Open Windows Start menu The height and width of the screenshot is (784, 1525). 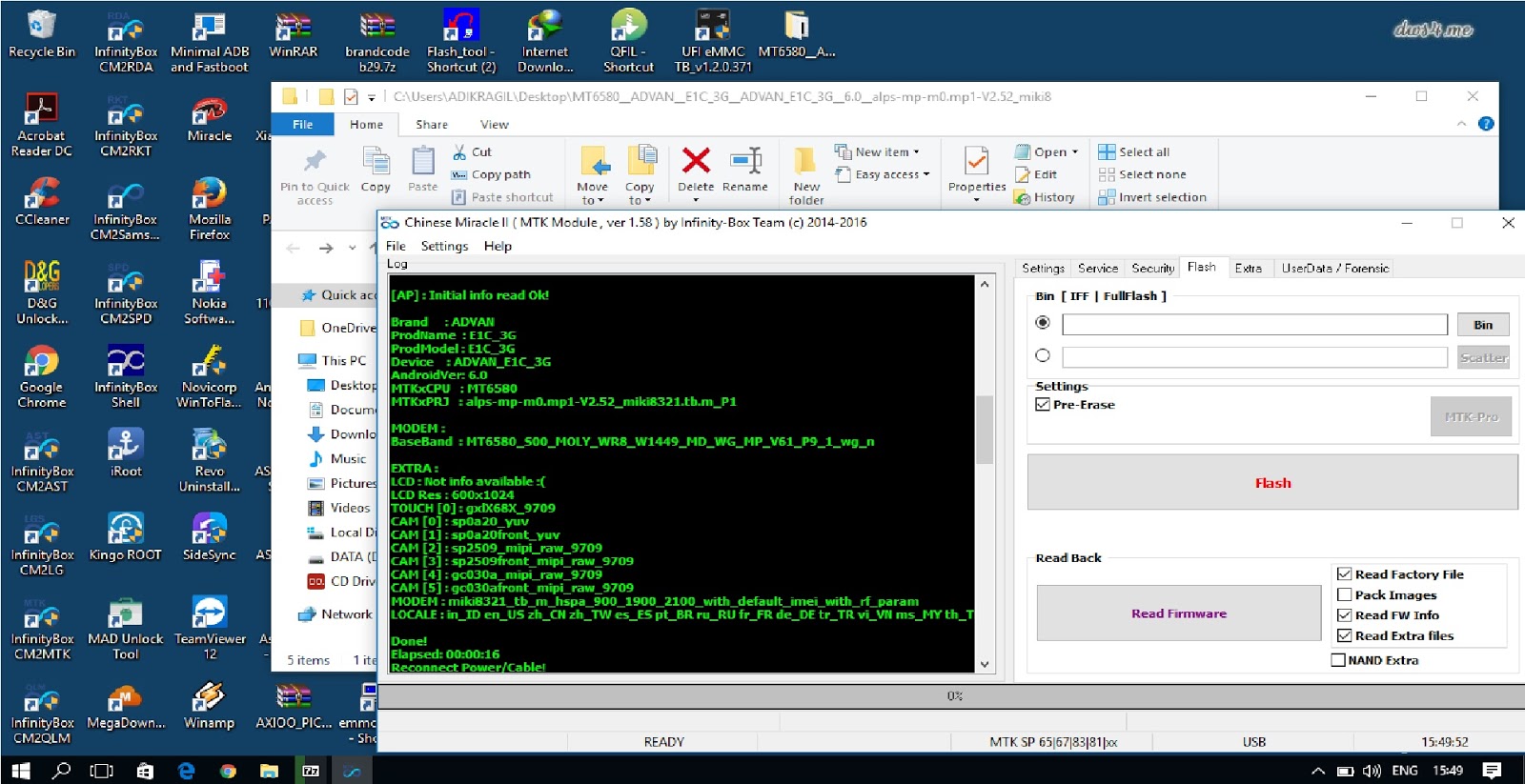pyautogui.click(x=20, y=770)
